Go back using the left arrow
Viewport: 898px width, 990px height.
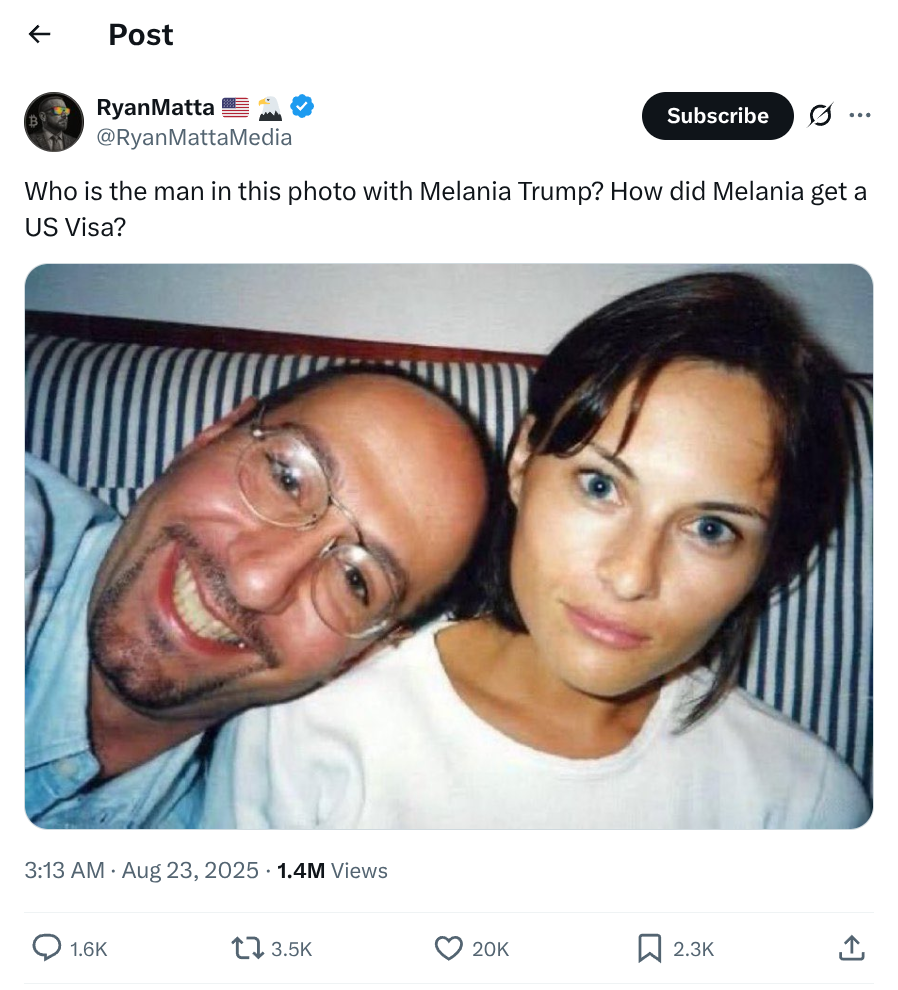39,34
